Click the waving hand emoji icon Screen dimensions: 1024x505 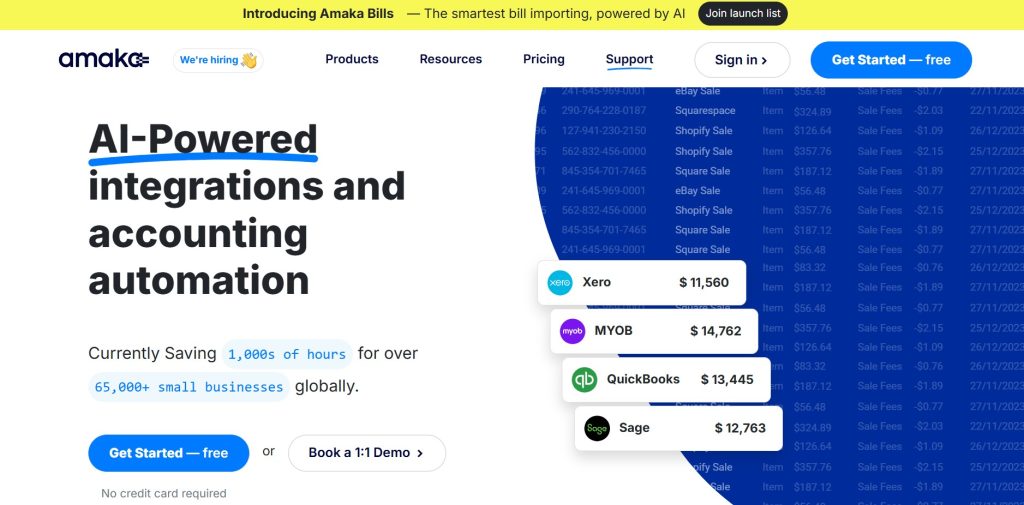pyautogui.click(x=249, y=60)
